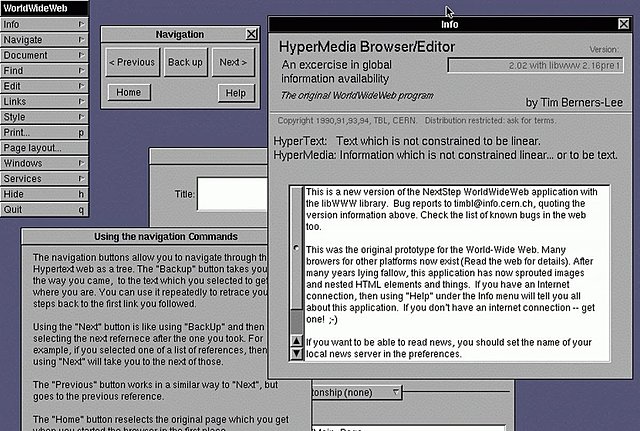
Task: Click the copyright line in Info window
Action: click(x=417, y=120)
